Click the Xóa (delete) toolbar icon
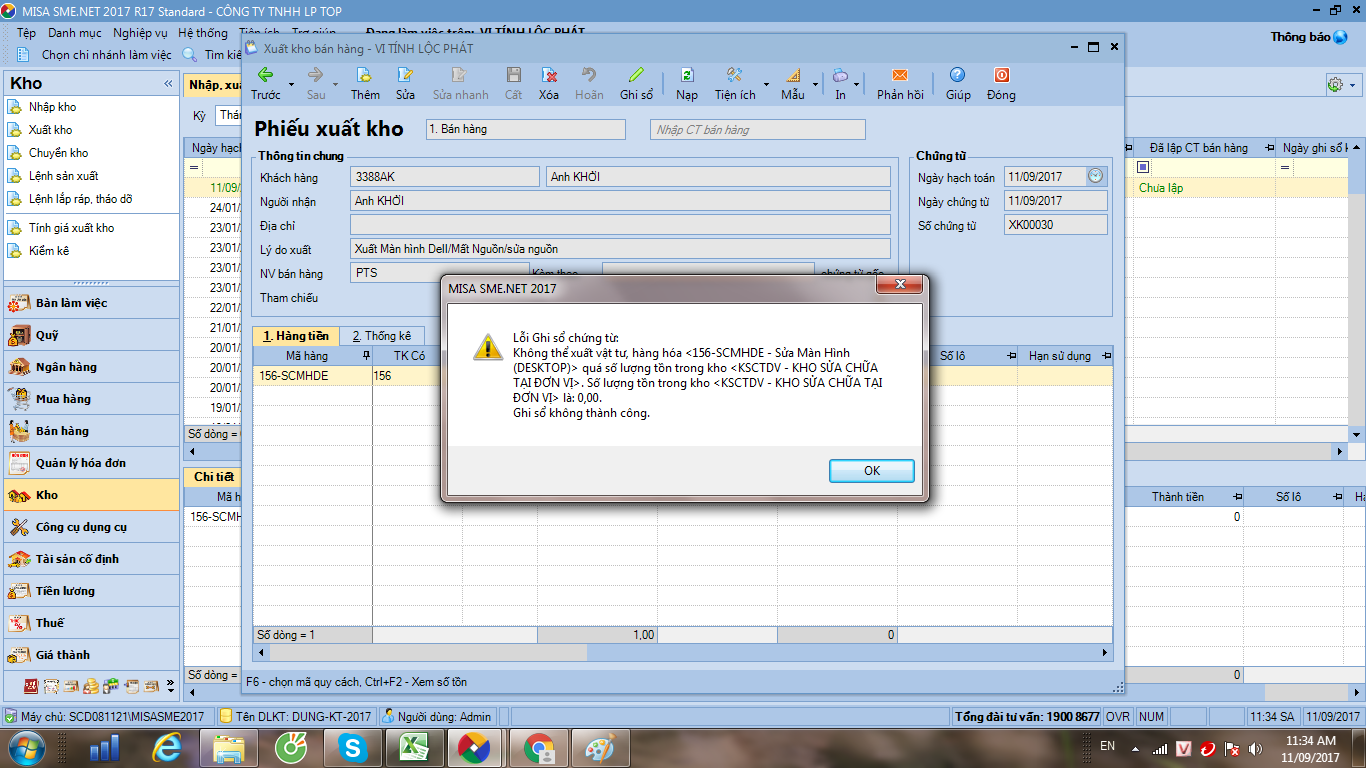The width and height of the screenshot is (1366, 768). click(x=549, y=75)
